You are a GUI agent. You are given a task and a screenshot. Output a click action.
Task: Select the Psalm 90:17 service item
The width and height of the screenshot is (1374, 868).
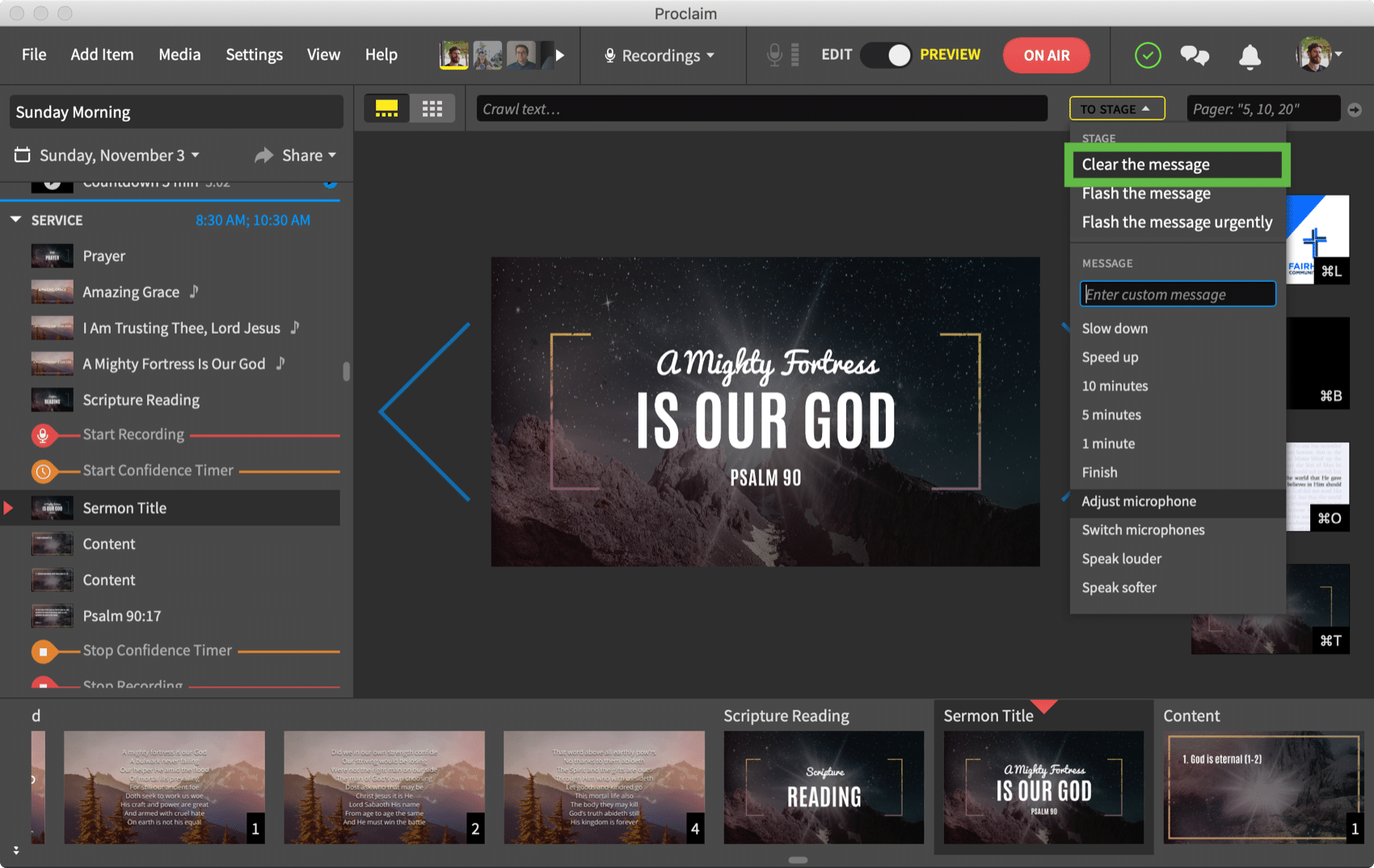tap(171, 616)
